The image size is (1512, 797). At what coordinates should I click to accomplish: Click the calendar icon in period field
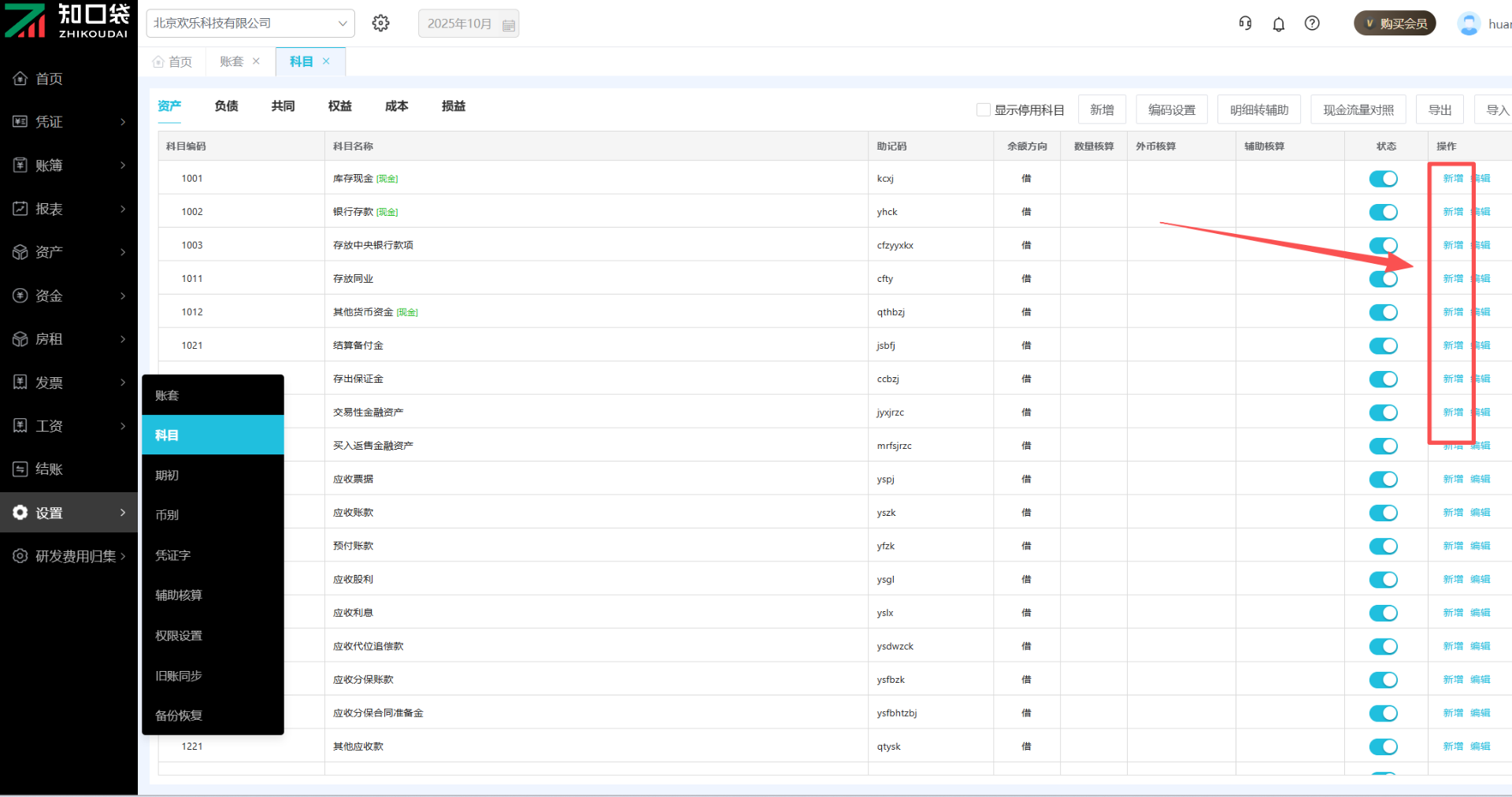[x=509, y=25]
